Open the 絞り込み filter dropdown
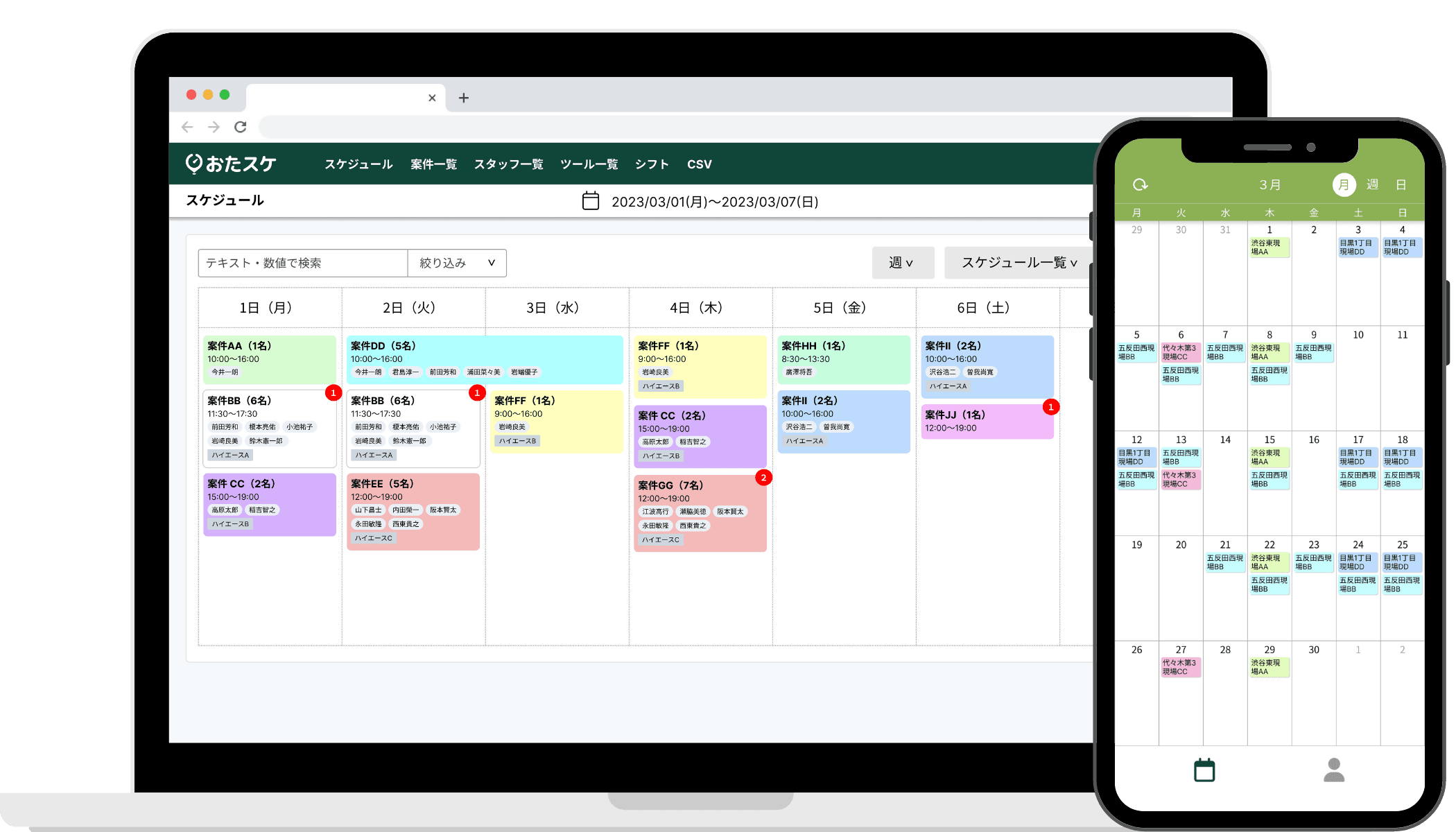Viewport: 1456px width, 832px height. (457, 263)
